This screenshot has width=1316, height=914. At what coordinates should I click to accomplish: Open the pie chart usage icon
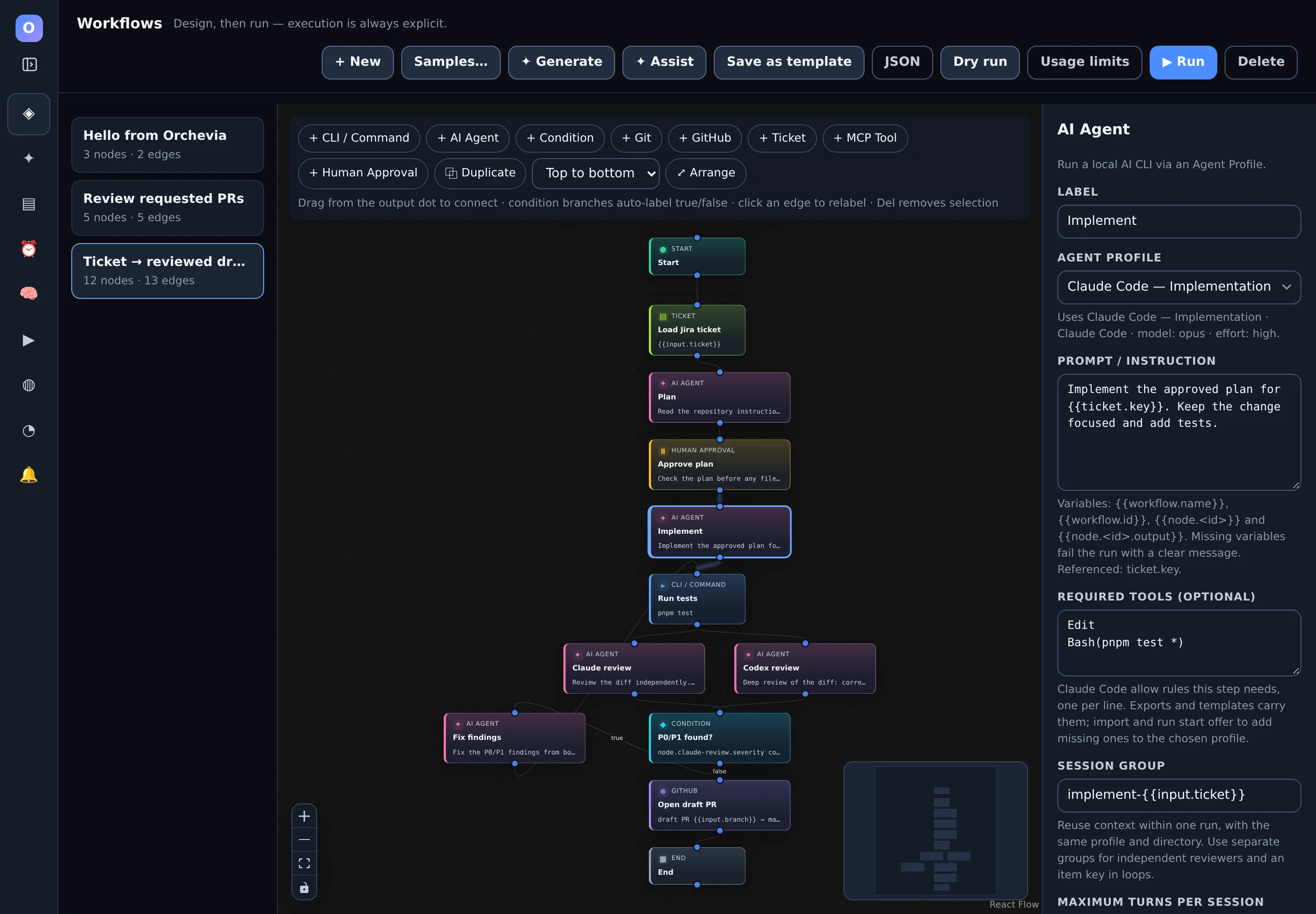coord(29,430)
